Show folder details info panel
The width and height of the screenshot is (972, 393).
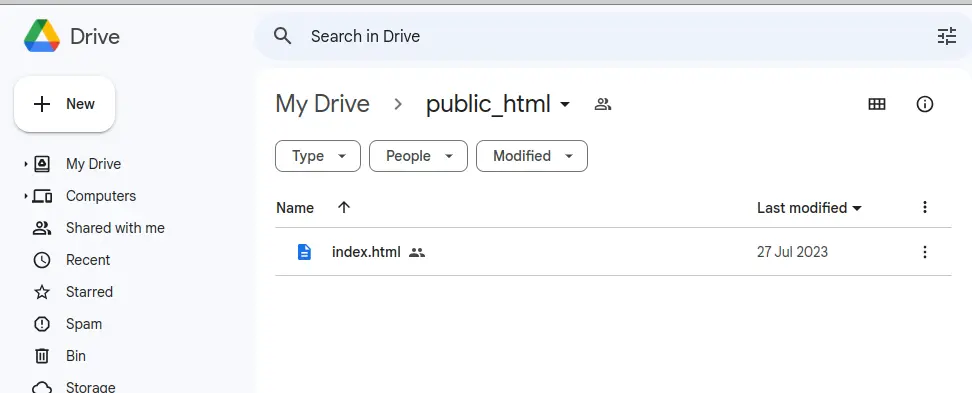tap(924, 104)
